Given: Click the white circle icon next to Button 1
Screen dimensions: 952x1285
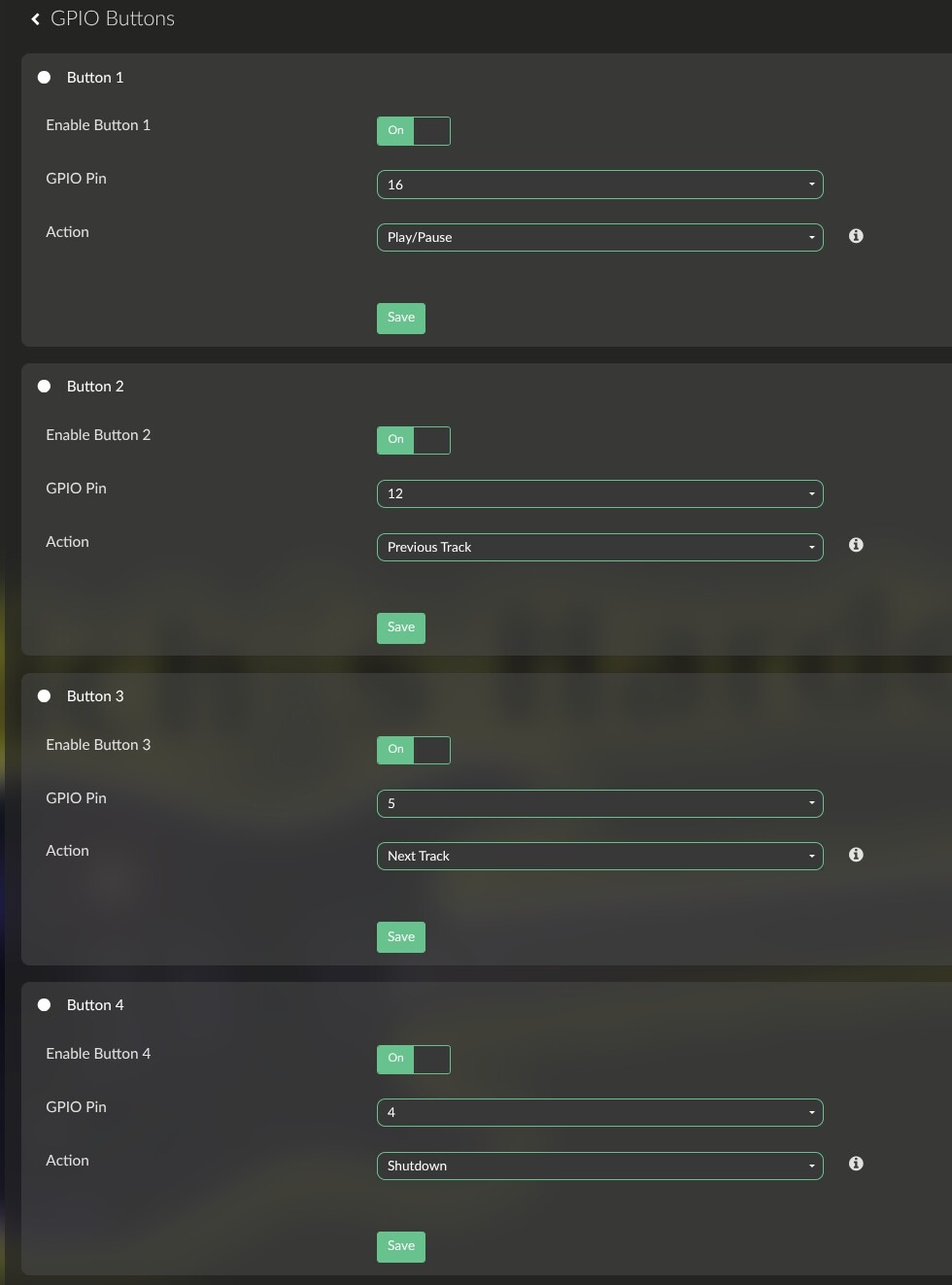Looking at the screenshot, I should pyautogui.click(x=44, y=78).
